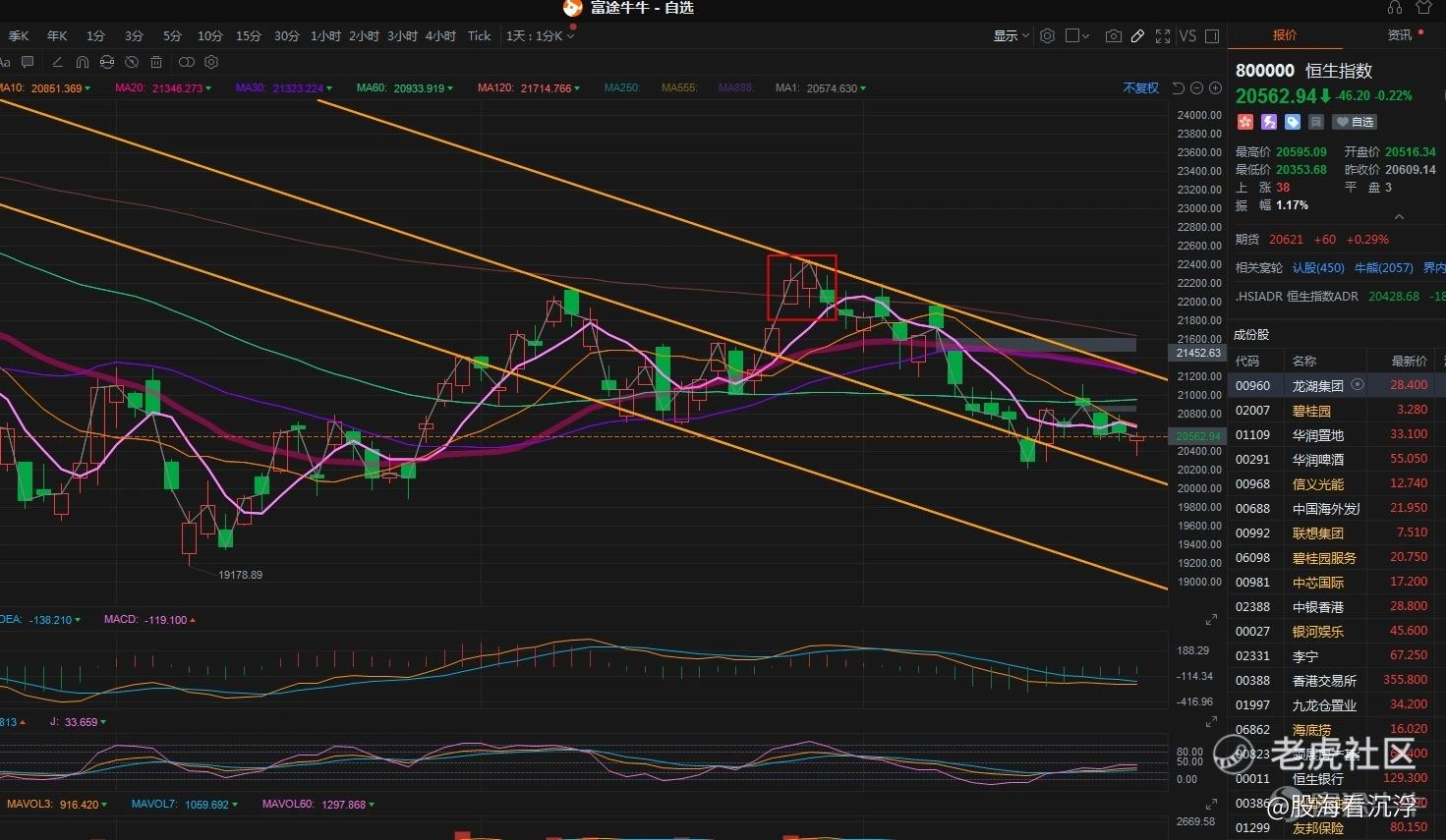1446x840 pixels.
Task: Collapse the quote details chevron
Action: click(x=1399, y=217)
